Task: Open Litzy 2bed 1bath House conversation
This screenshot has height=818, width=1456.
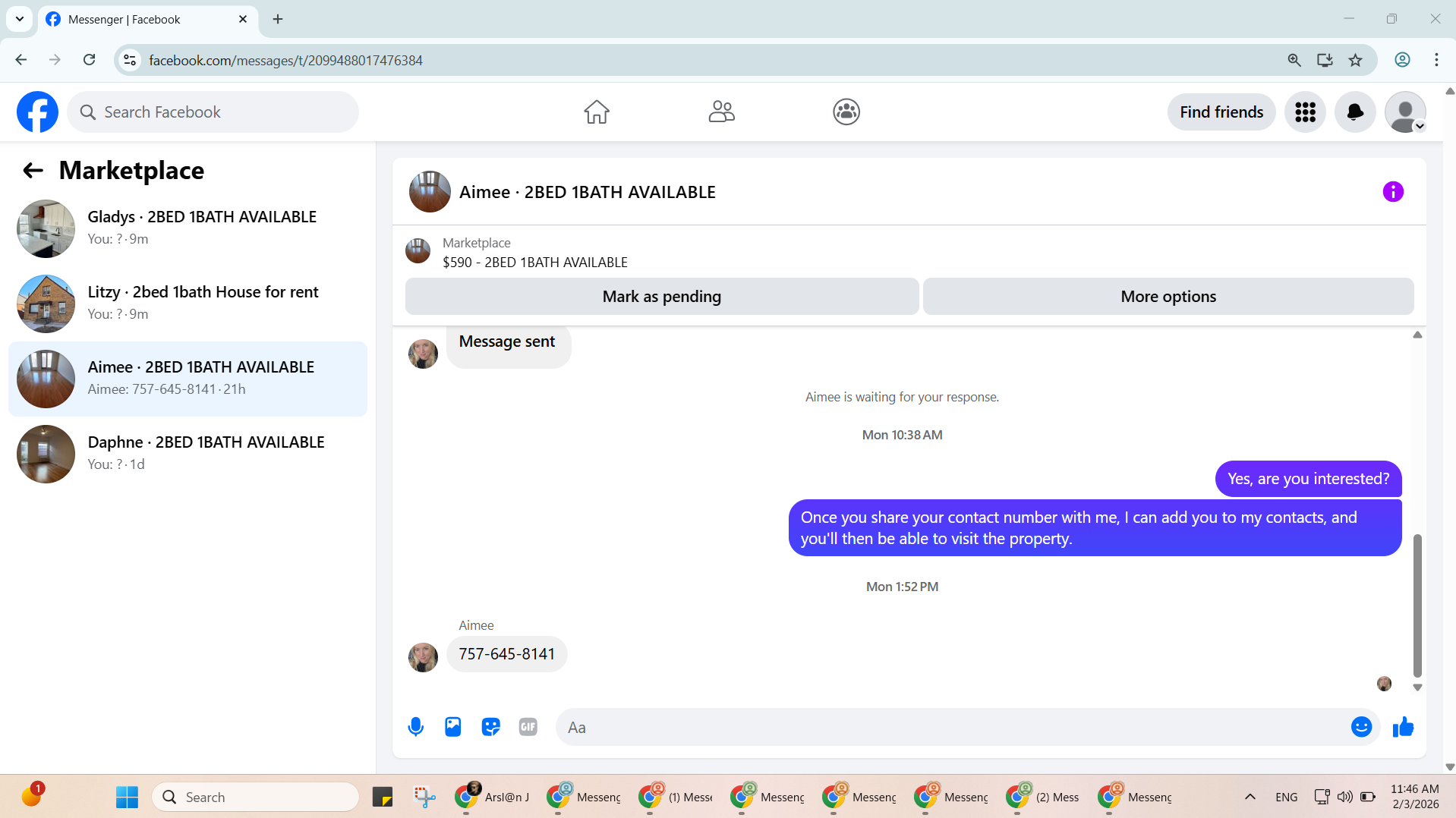Action: (188, 304)
